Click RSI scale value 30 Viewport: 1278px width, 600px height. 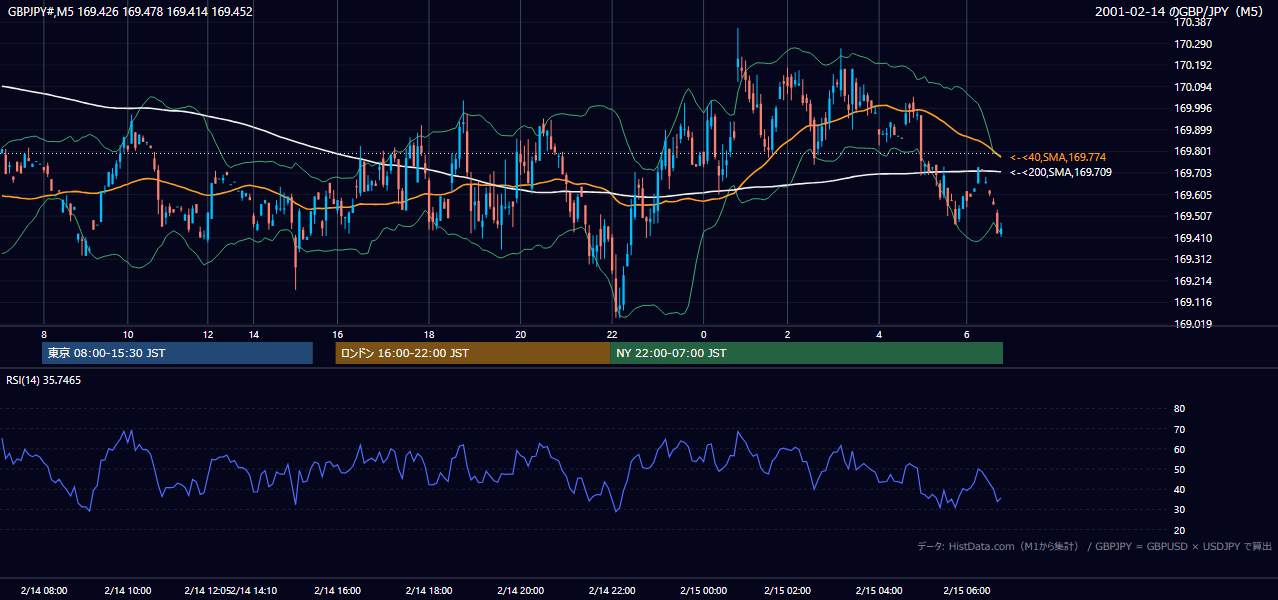(x=1179, y=510)
